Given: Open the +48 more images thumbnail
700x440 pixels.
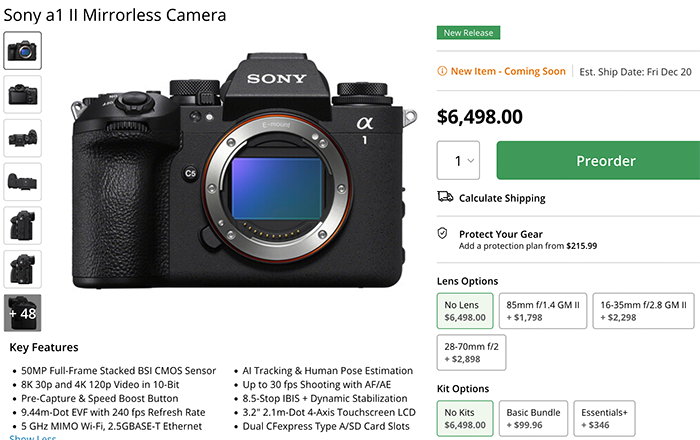Looking at the screenshot, I should coord(23,313).
